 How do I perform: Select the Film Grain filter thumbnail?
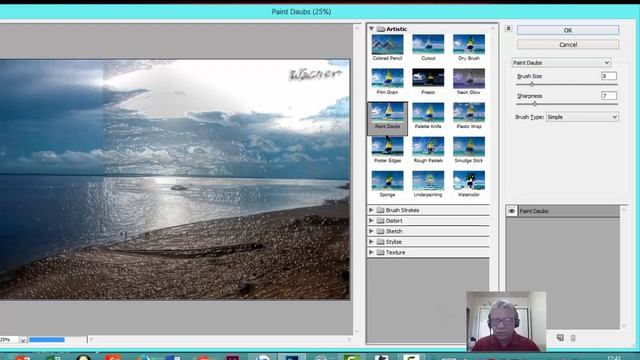coord(387,79)
